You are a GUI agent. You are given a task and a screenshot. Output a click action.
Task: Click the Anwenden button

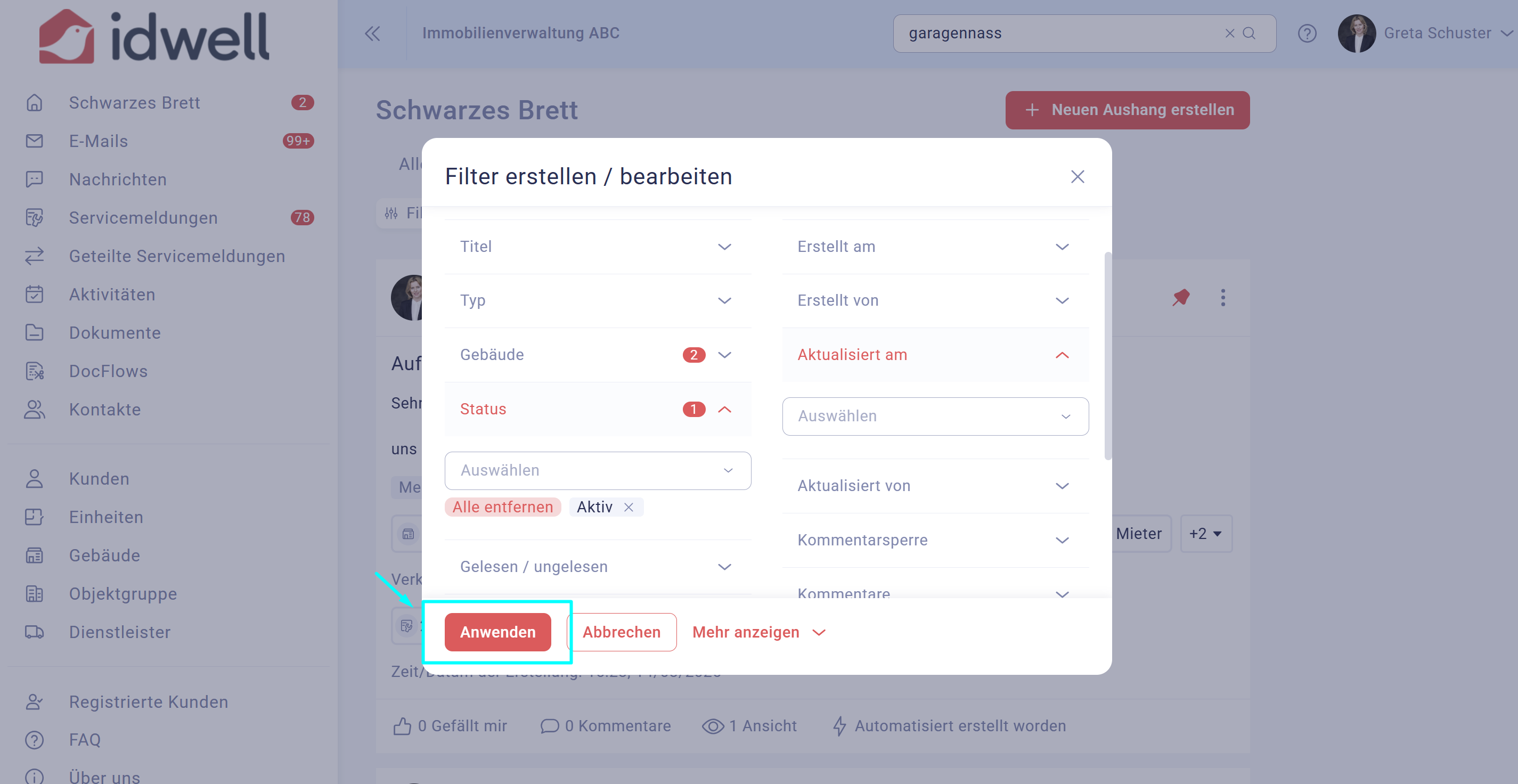497,632
